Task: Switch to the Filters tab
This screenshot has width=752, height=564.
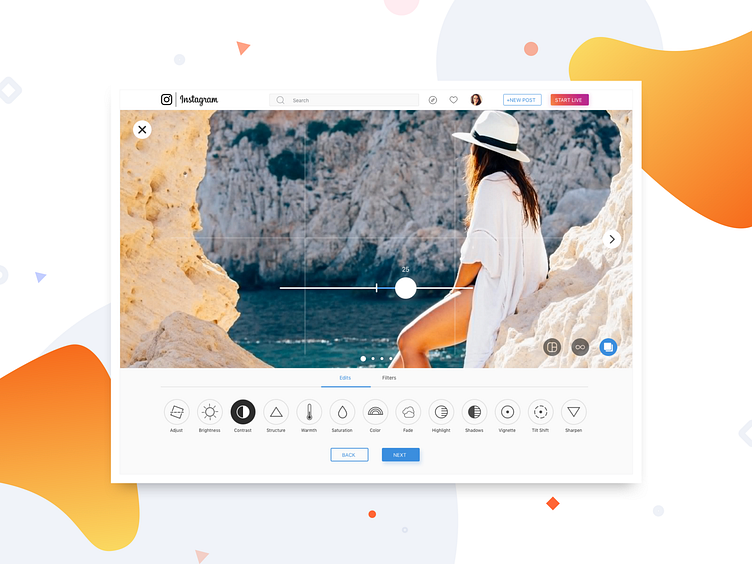Action: click(389, 378)
